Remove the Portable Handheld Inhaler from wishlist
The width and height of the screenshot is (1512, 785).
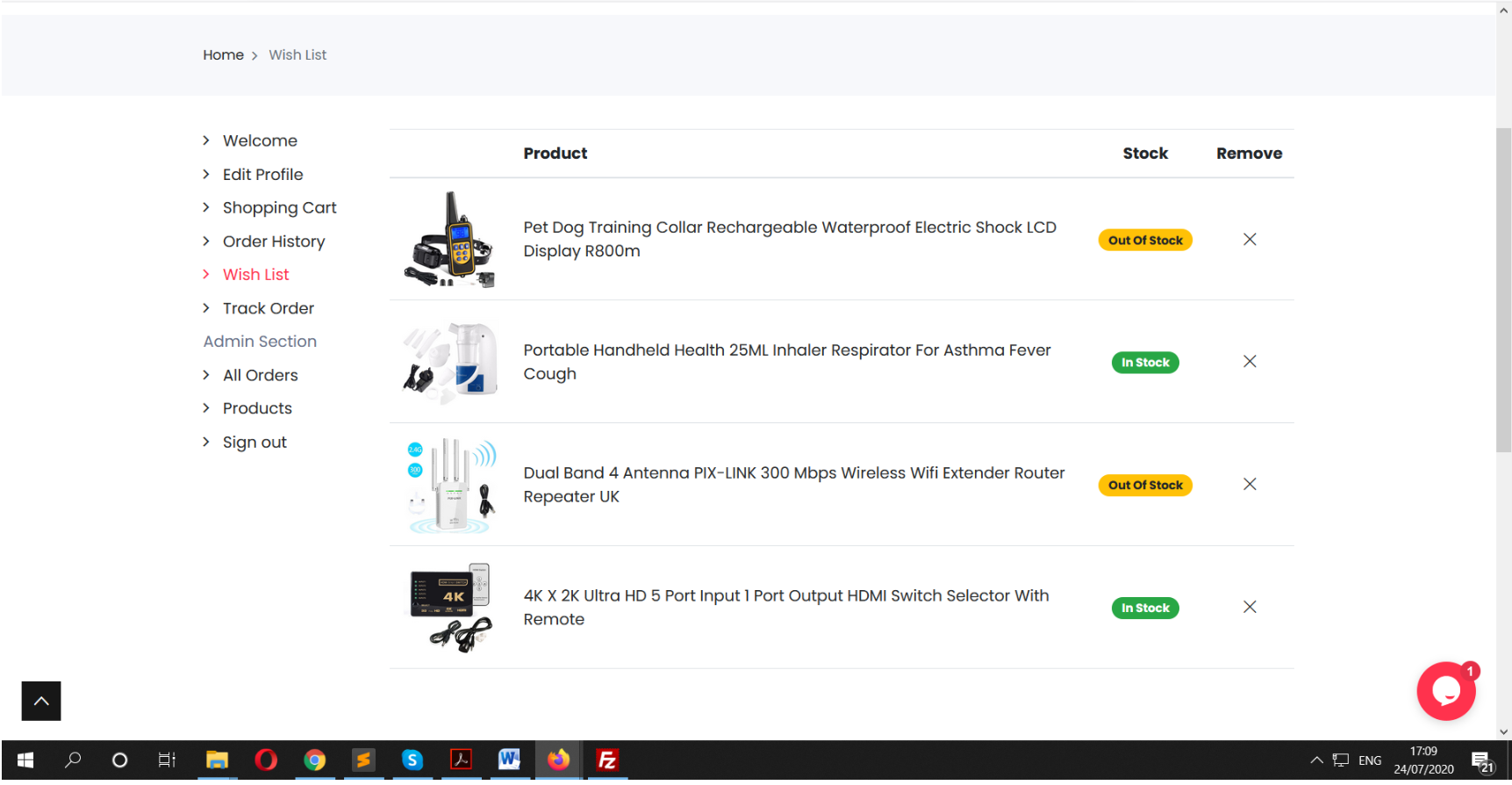pyautogui.click(x=1249, y=362)
